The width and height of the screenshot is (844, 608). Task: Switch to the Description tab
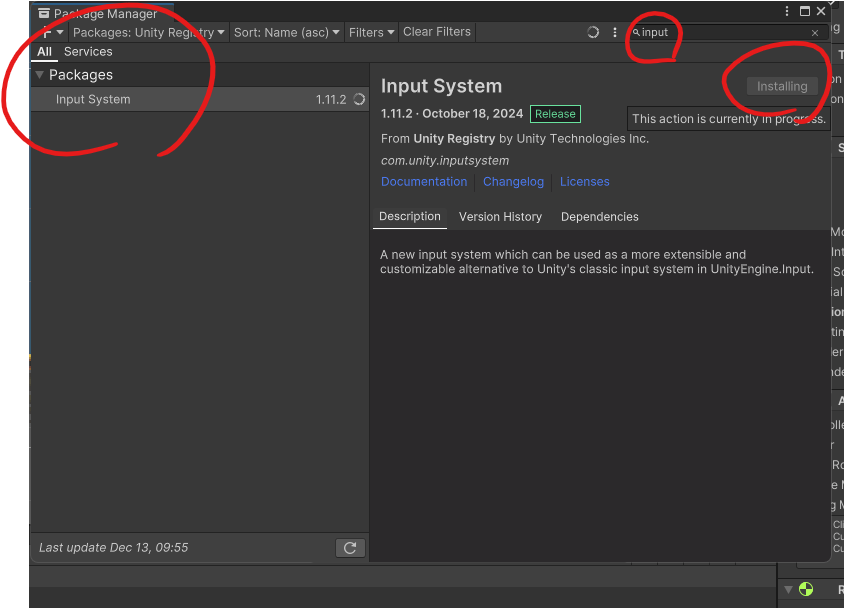click(x=410, y=217)
